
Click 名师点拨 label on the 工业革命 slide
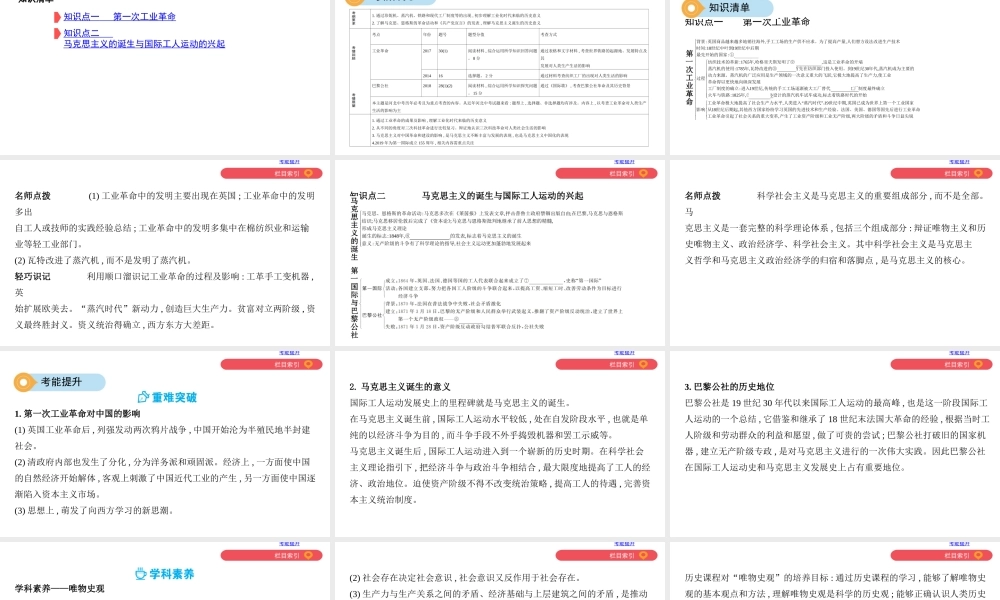(x=33, y=196)
